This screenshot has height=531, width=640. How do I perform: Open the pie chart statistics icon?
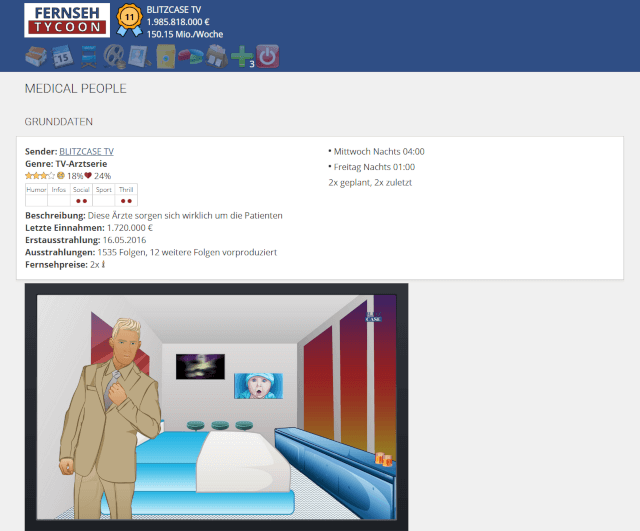[x=191, y=56]
